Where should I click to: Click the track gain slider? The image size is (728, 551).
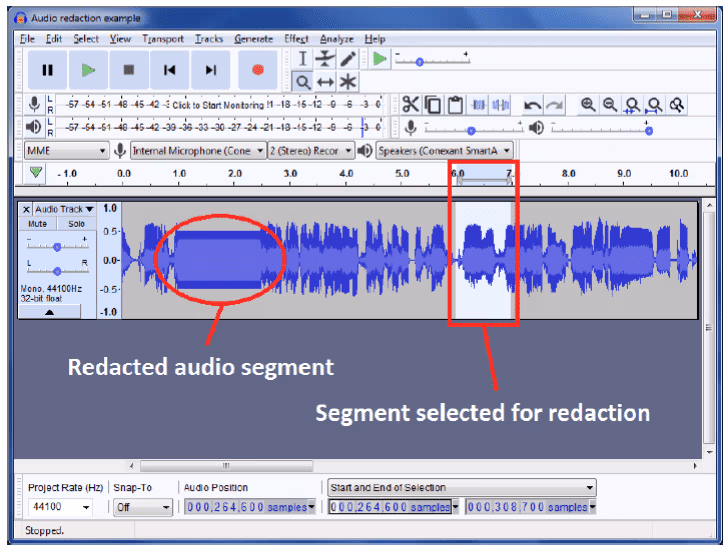pyautogui.click(x=58, y=246)
